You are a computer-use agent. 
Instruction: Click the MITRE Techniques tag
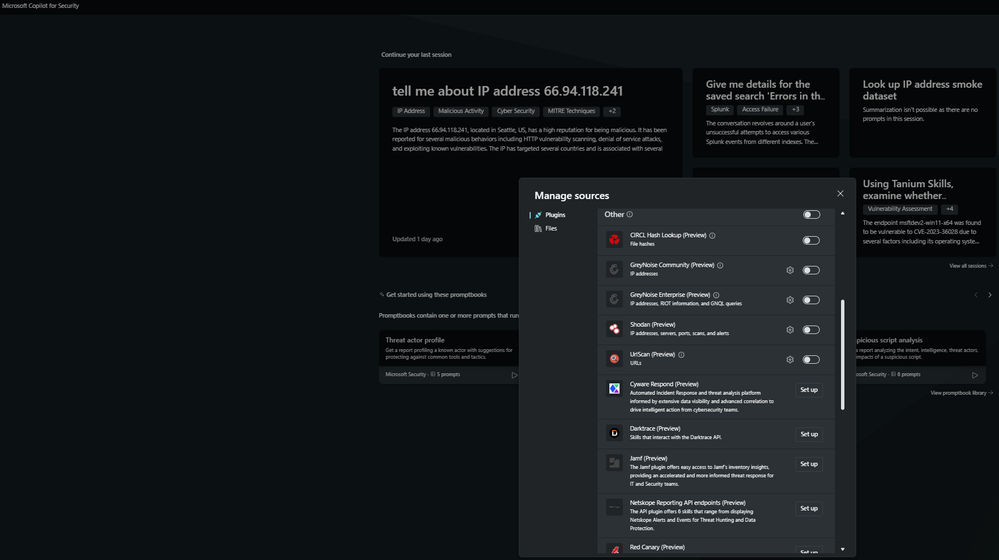(x=571, y=111)
